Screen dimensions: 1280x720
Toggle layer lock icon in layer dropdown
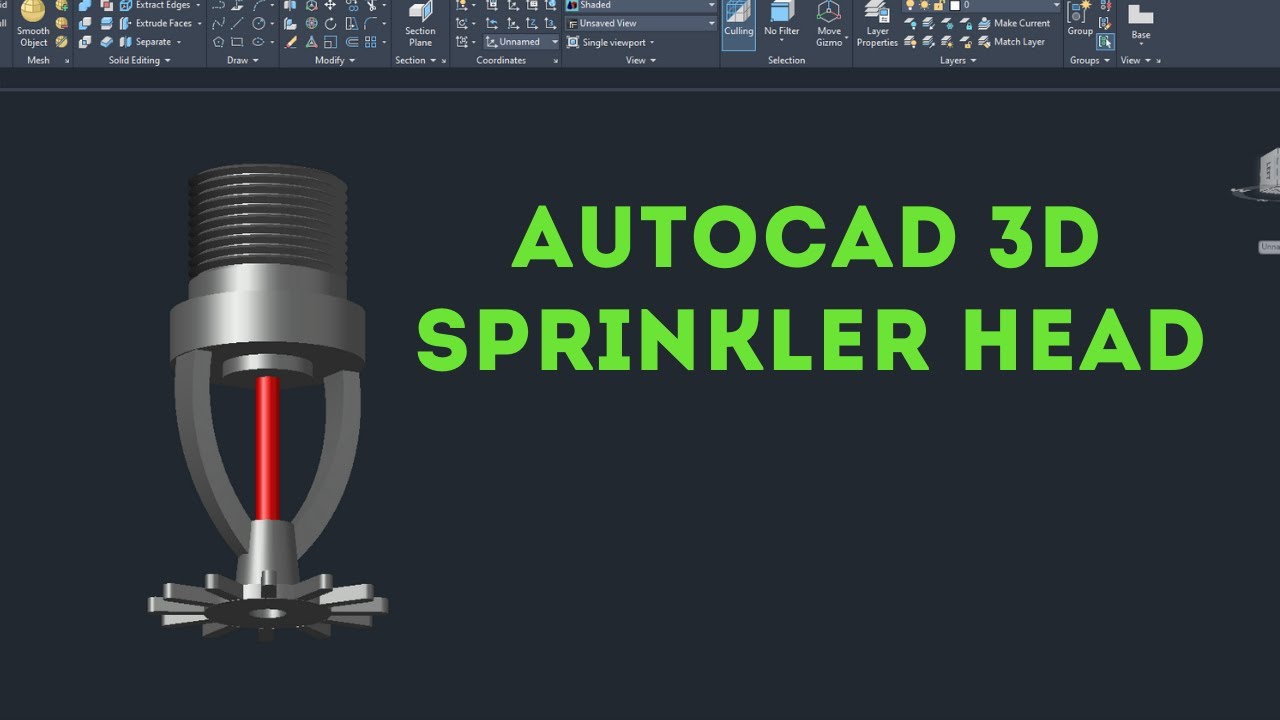pos(938,4)
